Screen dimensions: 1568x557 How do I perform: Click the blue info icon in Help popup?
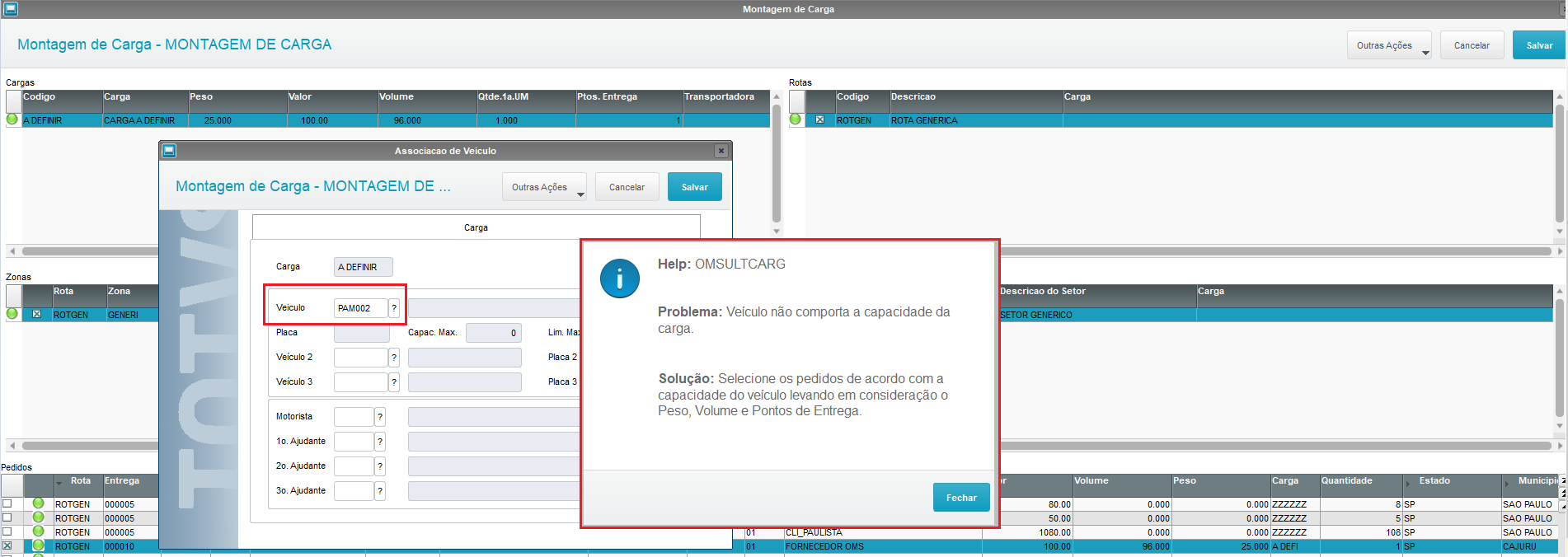[620, 278]
